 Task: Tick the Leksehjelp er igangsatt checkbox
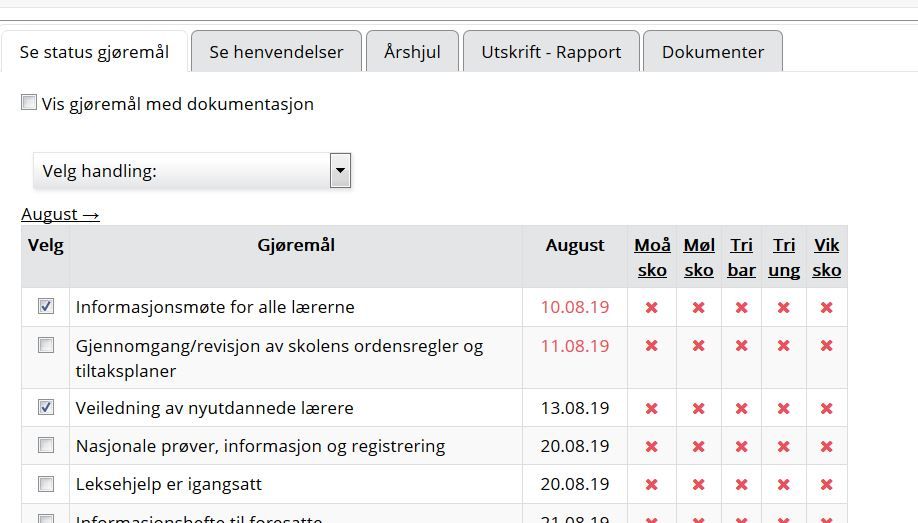[46, 484]
